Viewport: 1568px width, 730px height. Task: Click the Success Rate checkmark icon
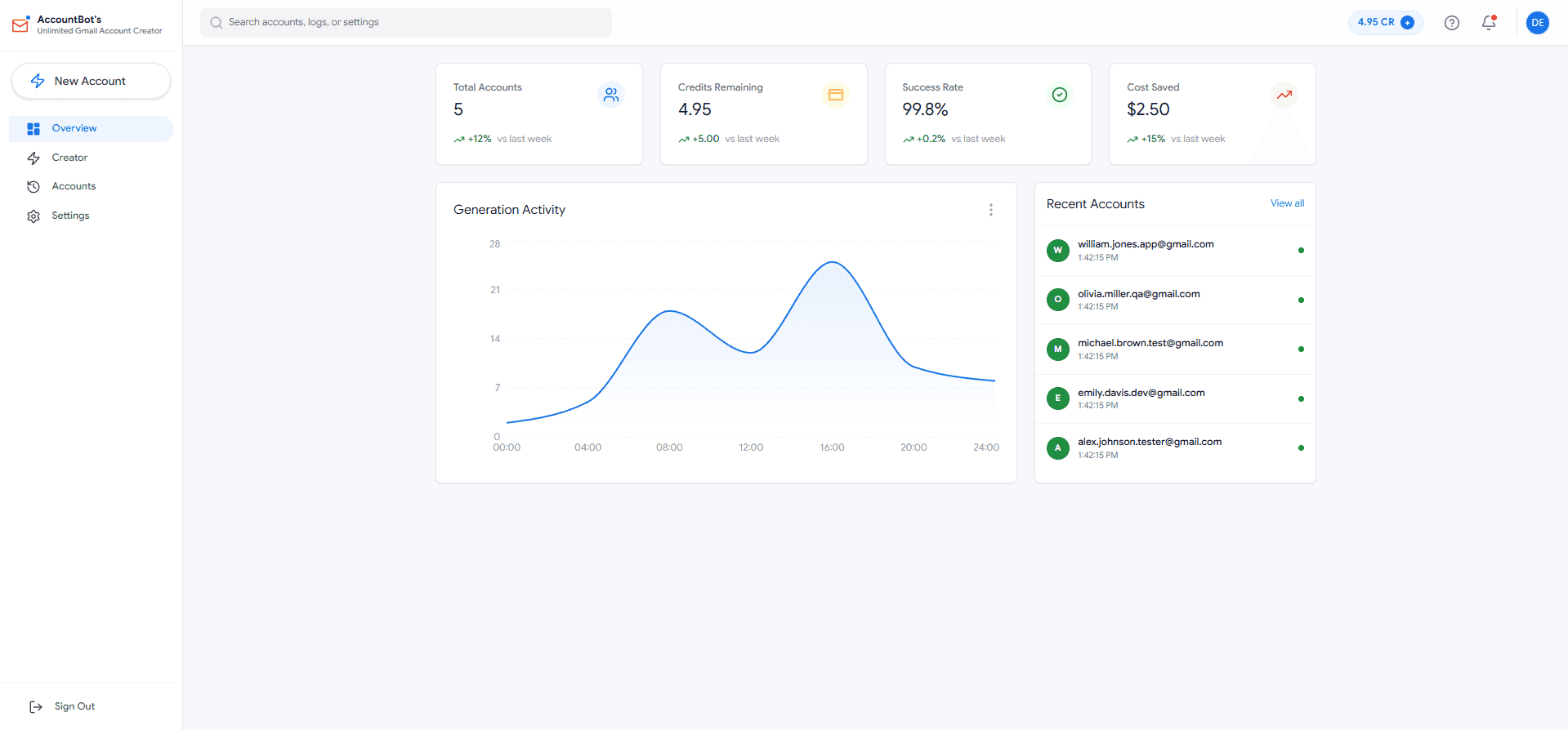[1059, 96]
